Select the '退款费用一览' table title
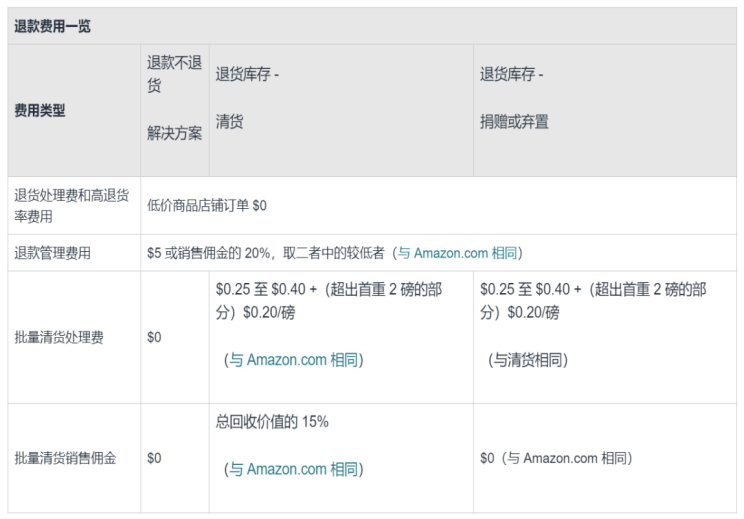Viewport: 744px width, 519px height. pyautogui.click(x=52, y=26)
